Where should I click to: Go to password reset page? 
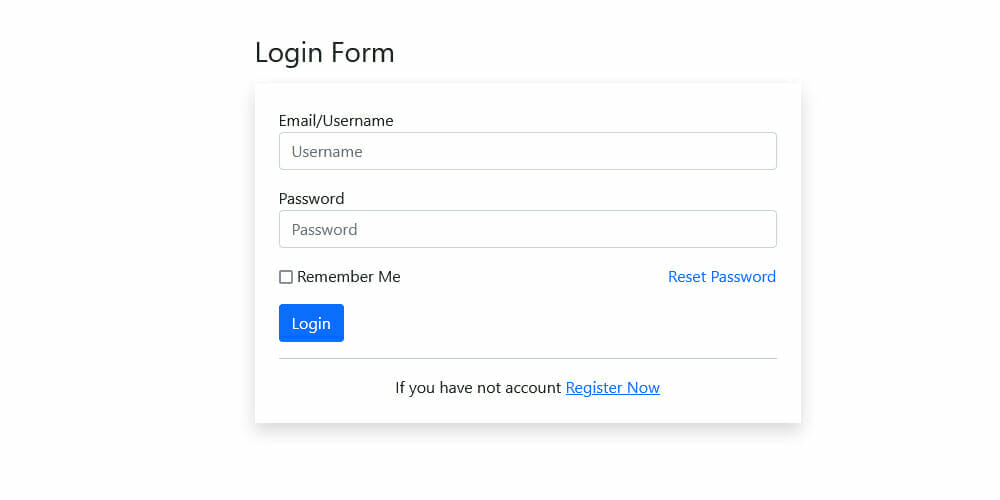(x=721, y=277)
